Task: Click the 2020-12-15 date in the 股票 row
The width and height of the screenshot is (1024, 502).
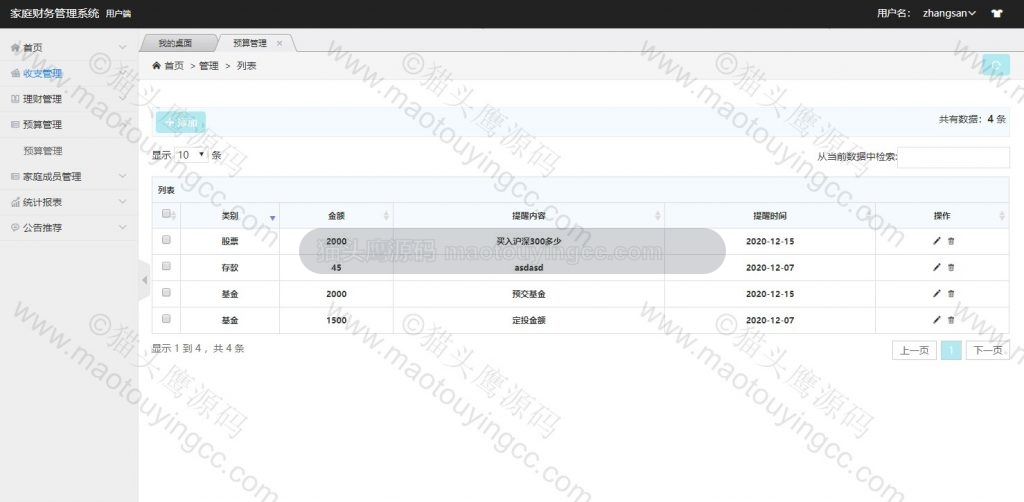Action: coord(770,242)
